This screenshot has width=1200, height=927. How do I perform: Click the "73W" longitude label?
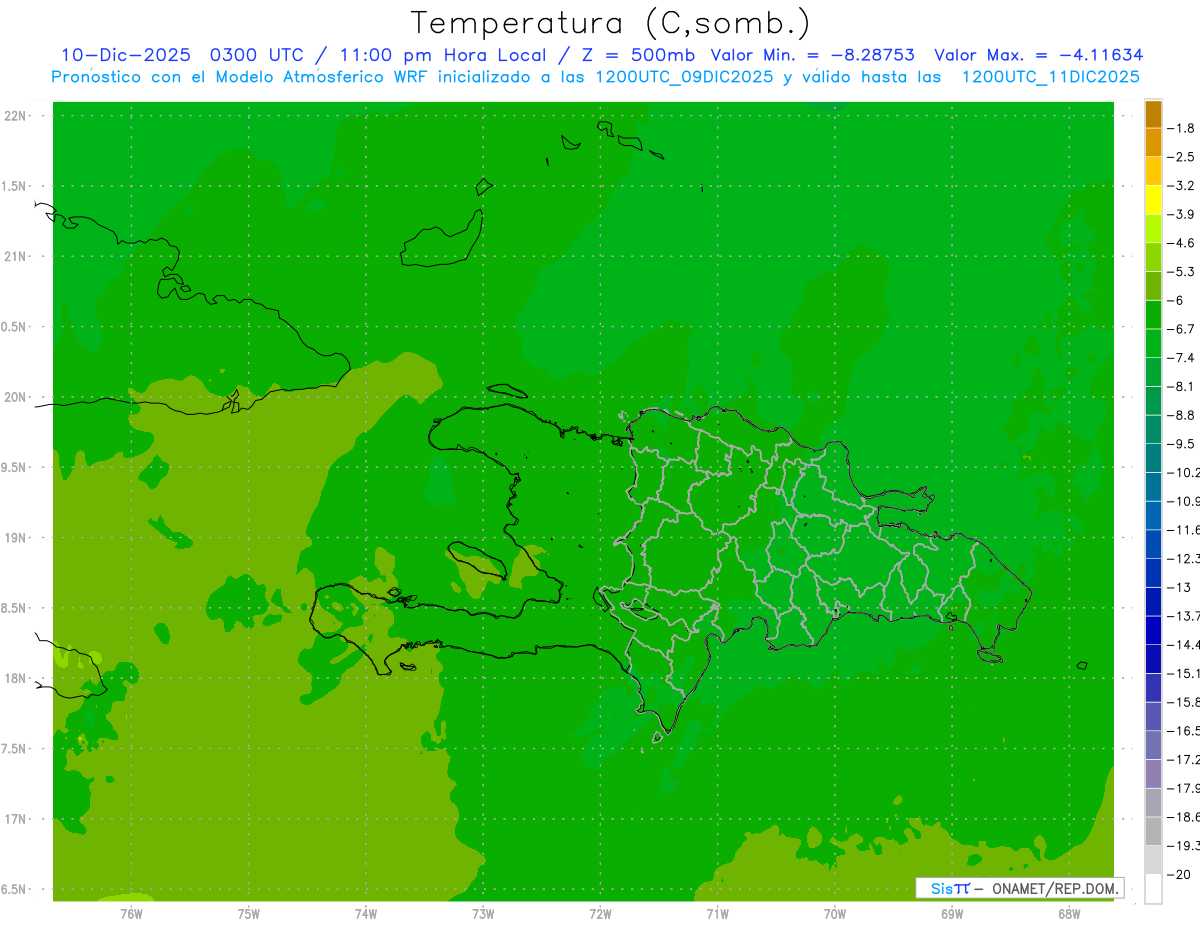[483, 913]
